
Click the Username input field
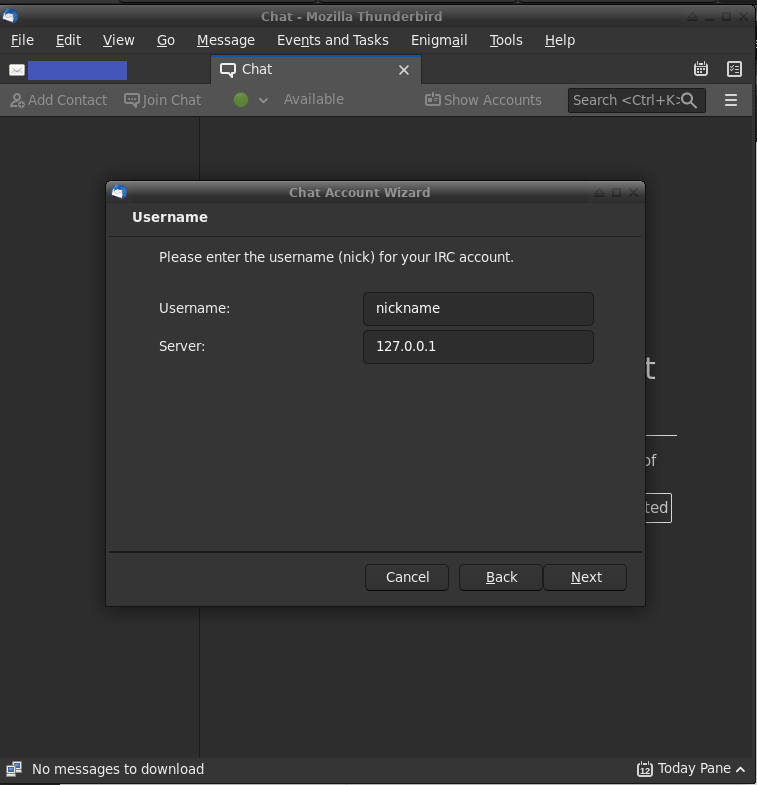point(478,308)
